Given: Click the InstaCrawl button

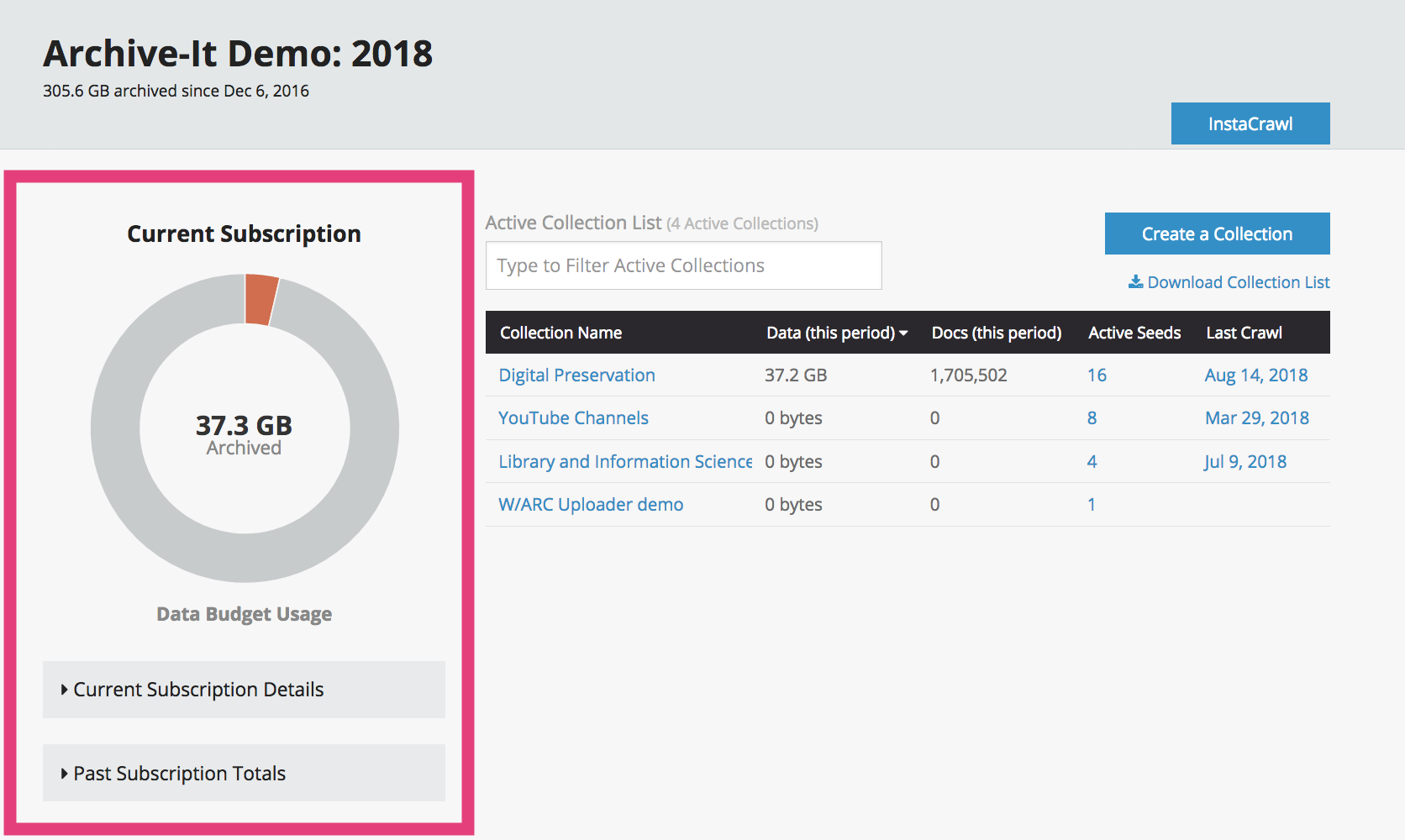Looking at the screenshot, I should tap(1250, 123).
